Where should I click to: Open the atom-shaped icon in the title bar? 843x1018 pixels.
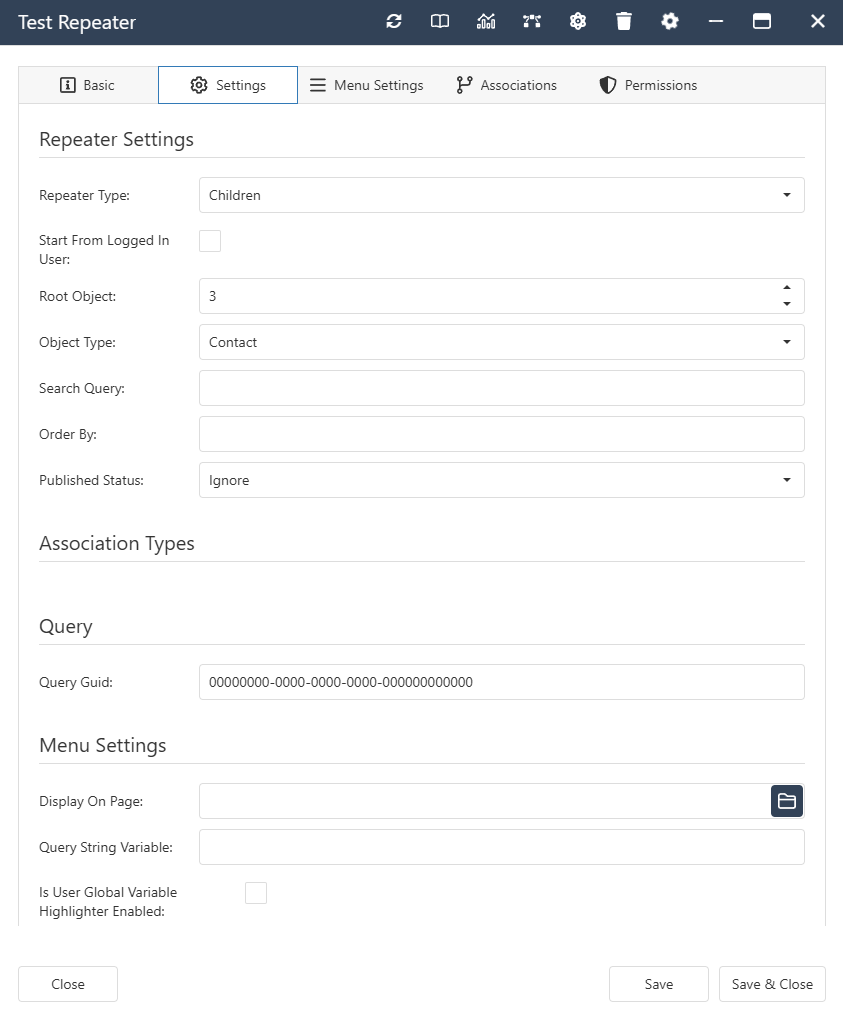pos(577,21)
